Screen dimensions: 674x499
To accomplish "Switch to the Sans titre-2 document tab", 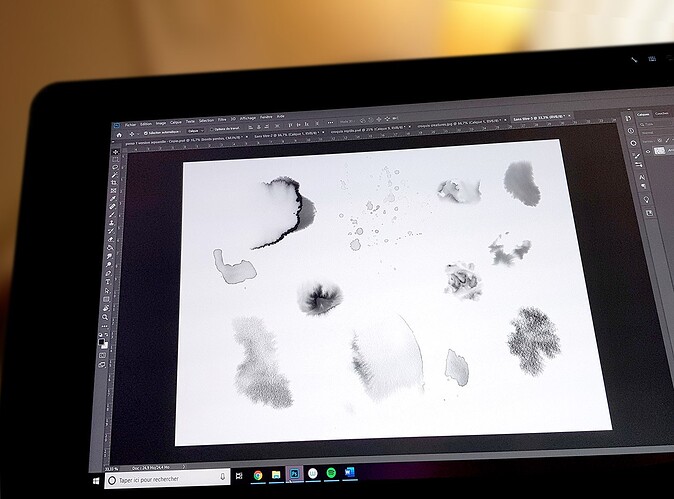I will click(287, 135).
